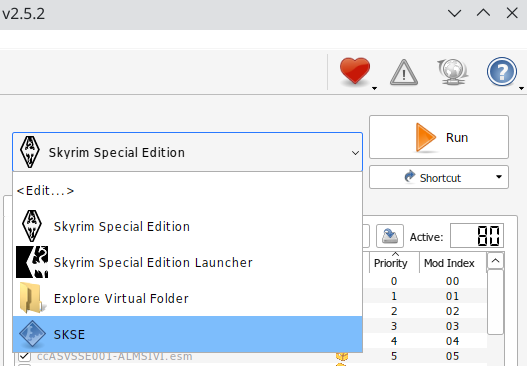Click the red heart endorse icon
527x366 pixels.
[355, 71]
